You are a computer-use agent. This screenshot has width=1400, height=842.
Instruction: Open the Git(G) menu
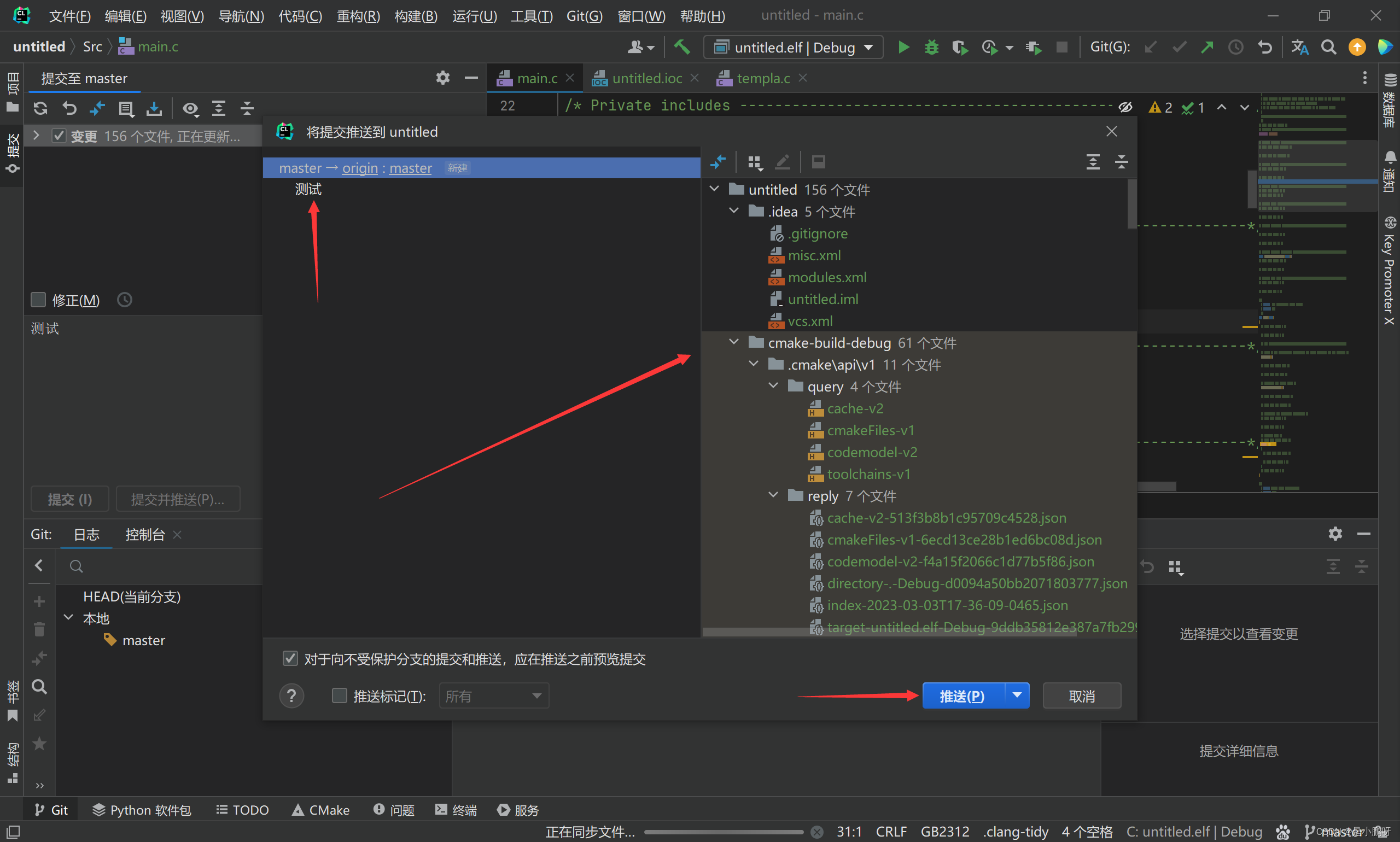[x=584, y=16]
